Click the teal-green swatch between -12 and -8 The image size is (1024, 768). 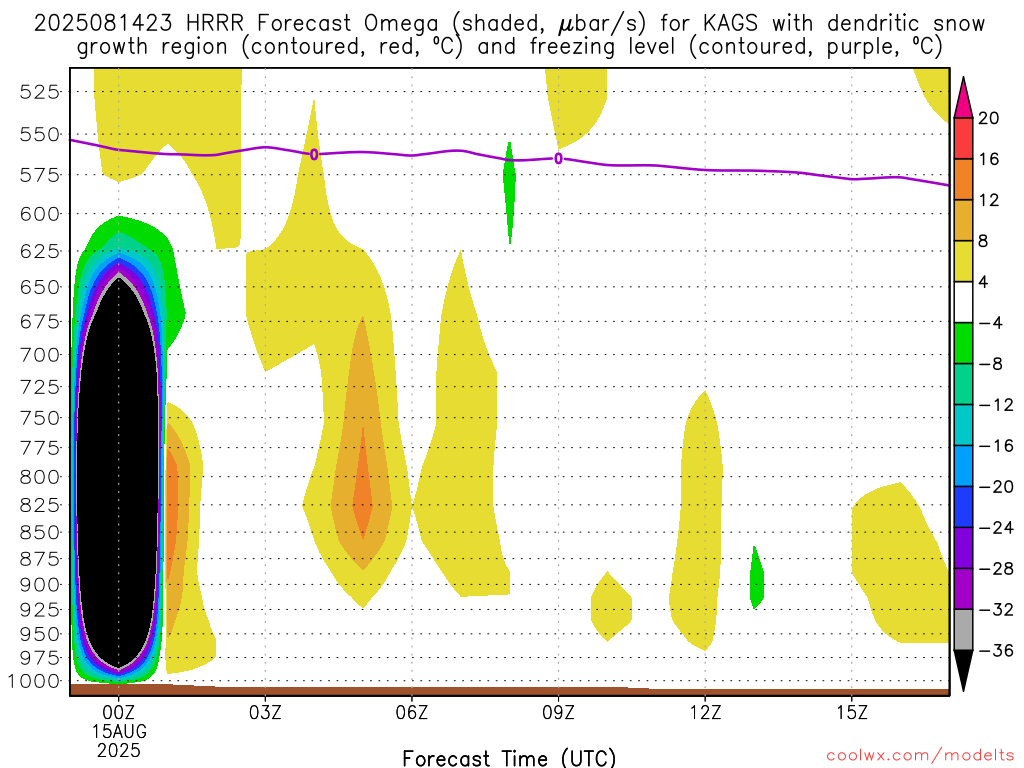coord(963,384)
